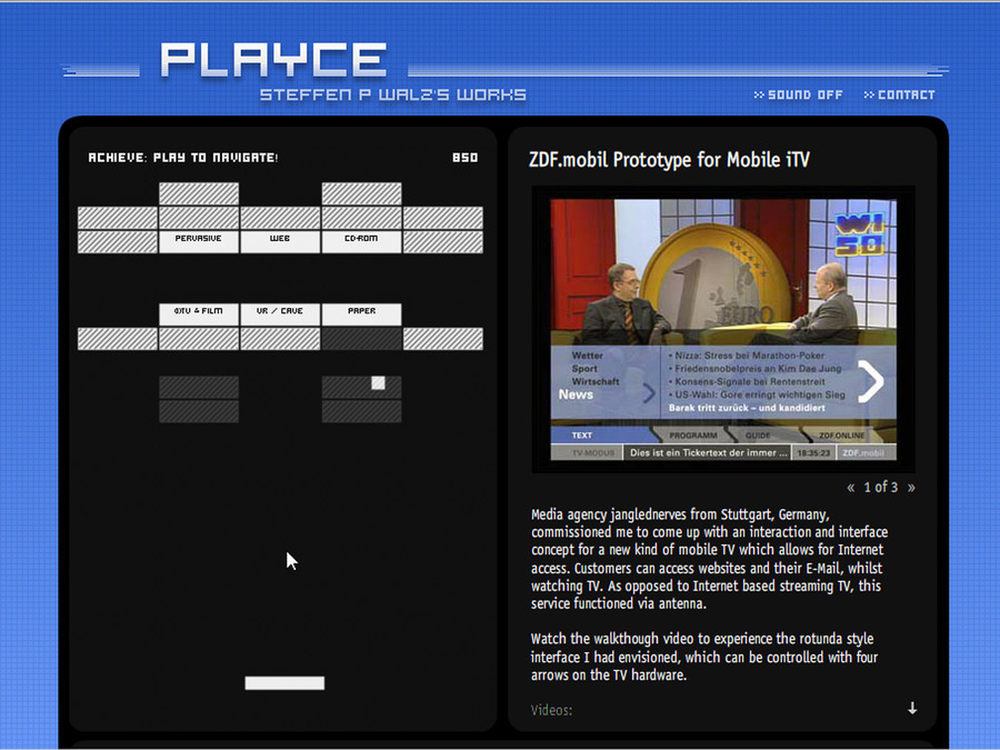1000x750 pixels.
Task: Click the Achieve: Play to Navigate! text
Action: (x=183, y=158)
